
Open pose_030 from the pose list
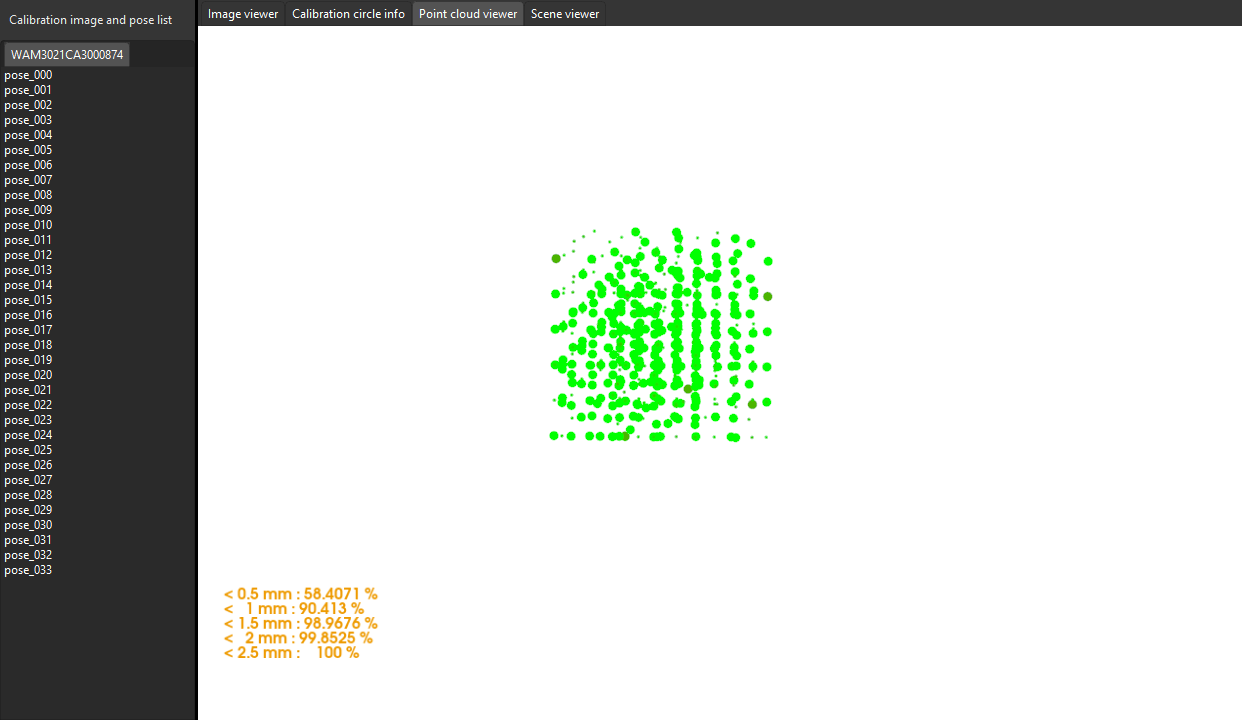28,524
